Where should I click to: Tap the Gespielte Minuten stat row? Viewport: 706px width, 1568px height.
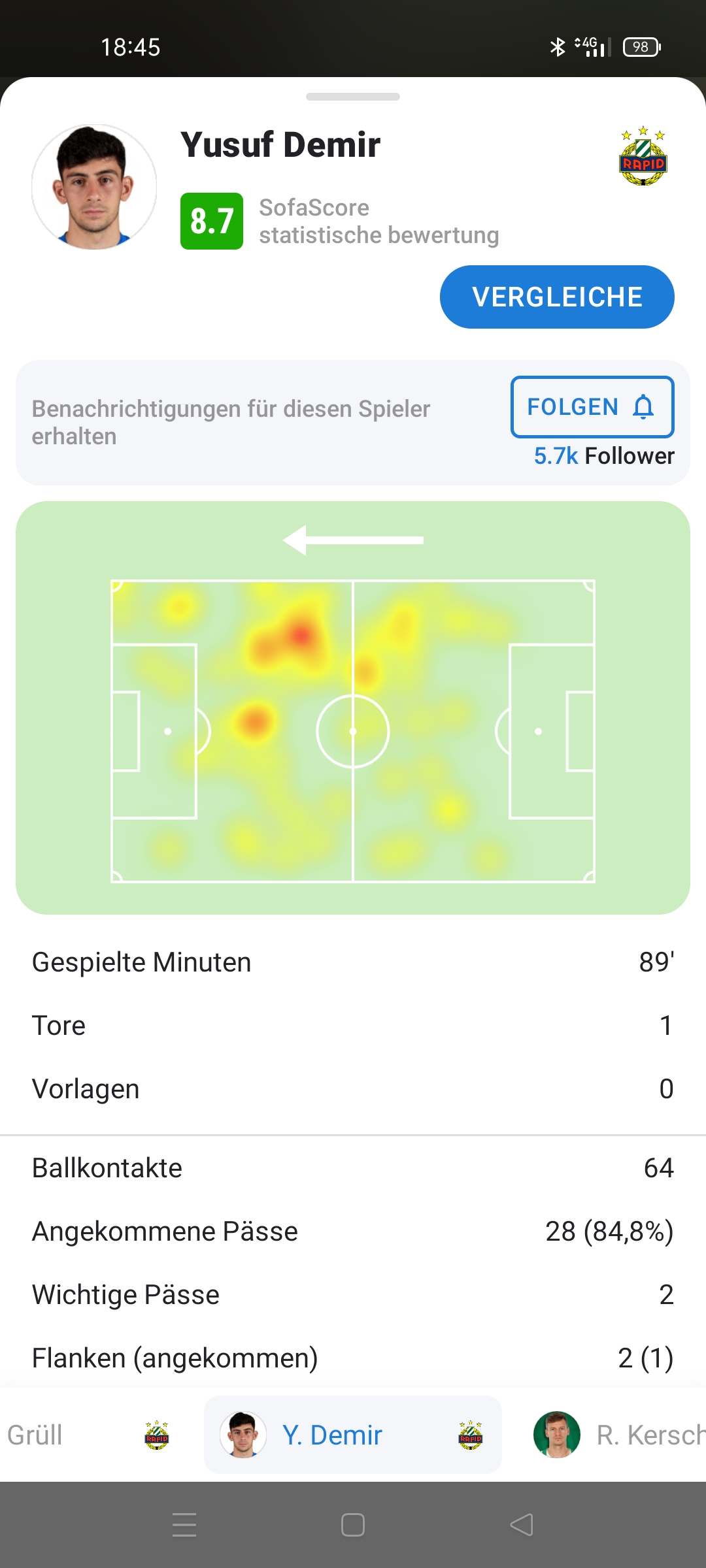pos(353,962)
